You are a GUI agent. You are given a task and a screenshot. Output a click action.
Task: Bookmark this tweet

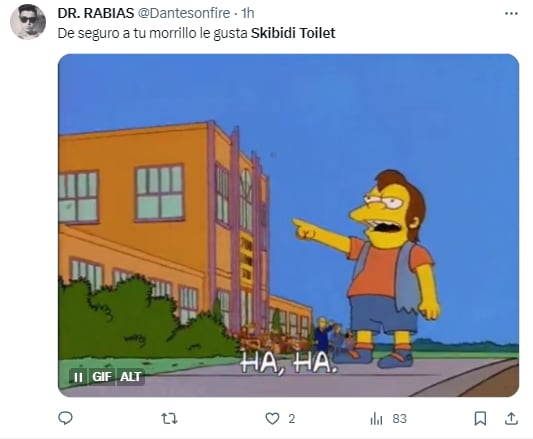point(480,419)
